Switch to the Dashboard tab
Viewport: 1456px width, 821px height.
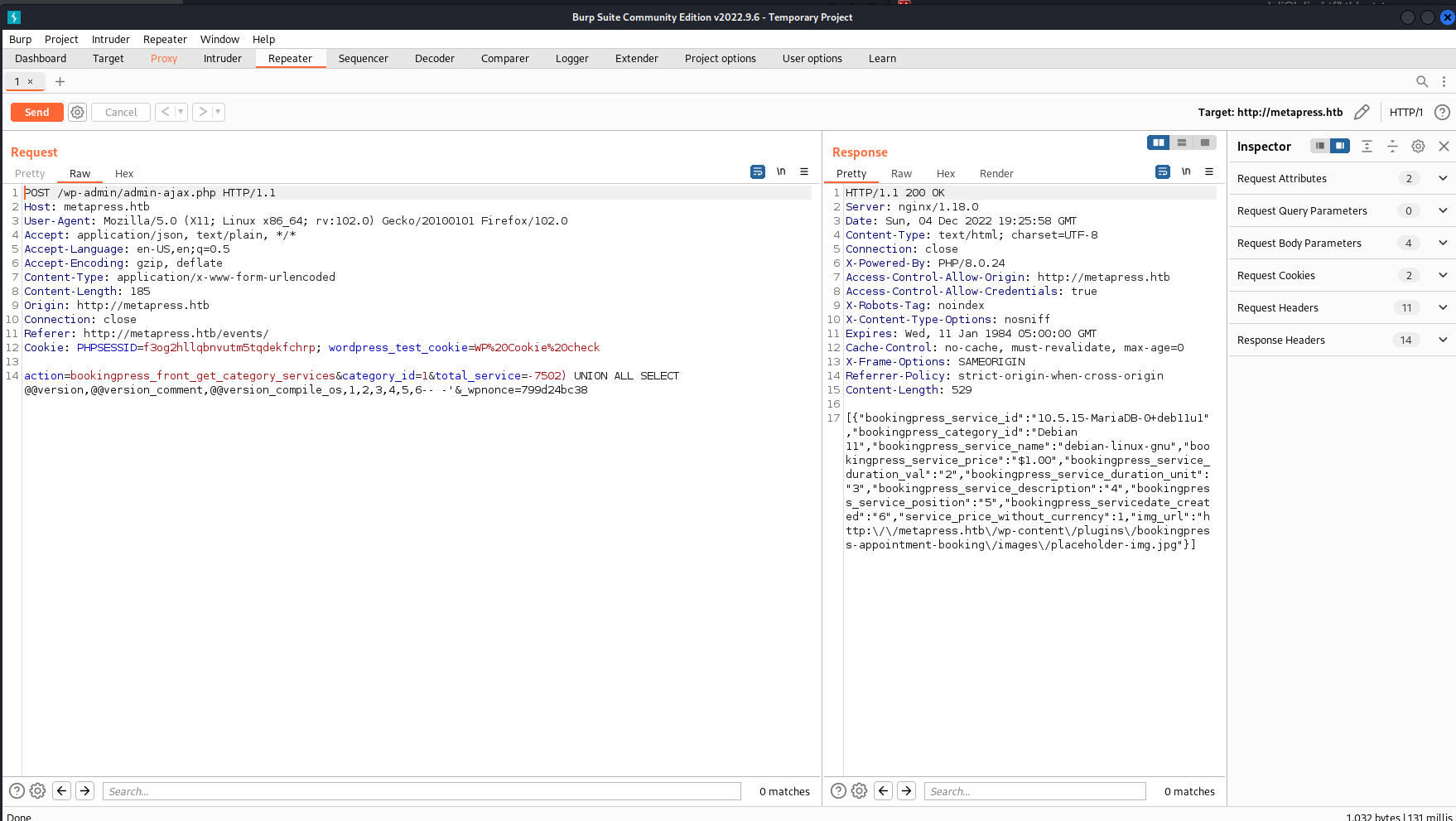(41, 58)
